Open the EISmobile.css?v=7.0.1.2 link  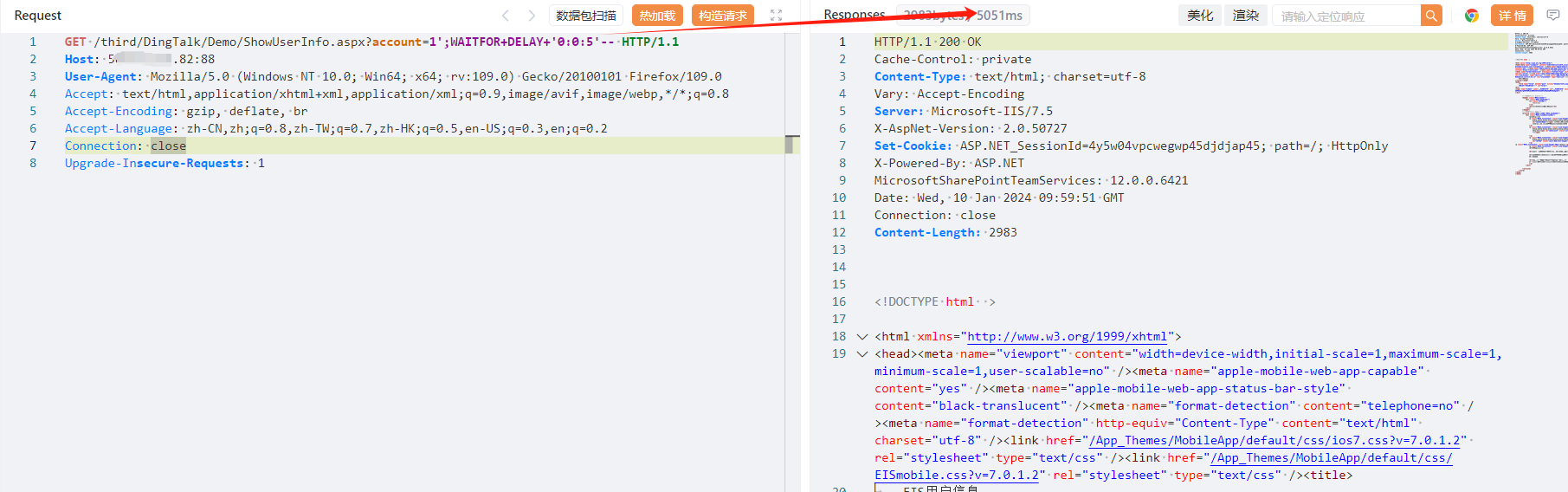coord(957,475)
